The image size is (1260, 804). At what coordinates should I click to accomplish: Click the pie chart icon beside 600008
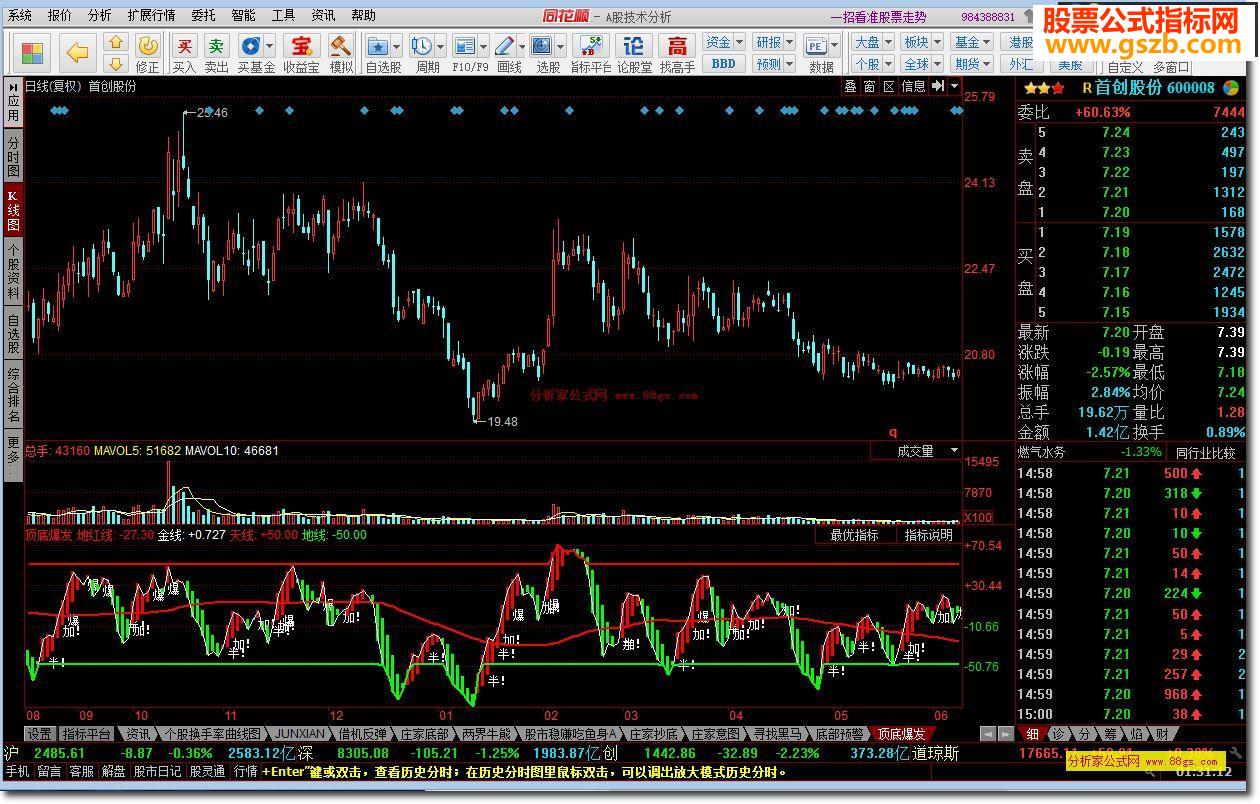click(1231, 87)
